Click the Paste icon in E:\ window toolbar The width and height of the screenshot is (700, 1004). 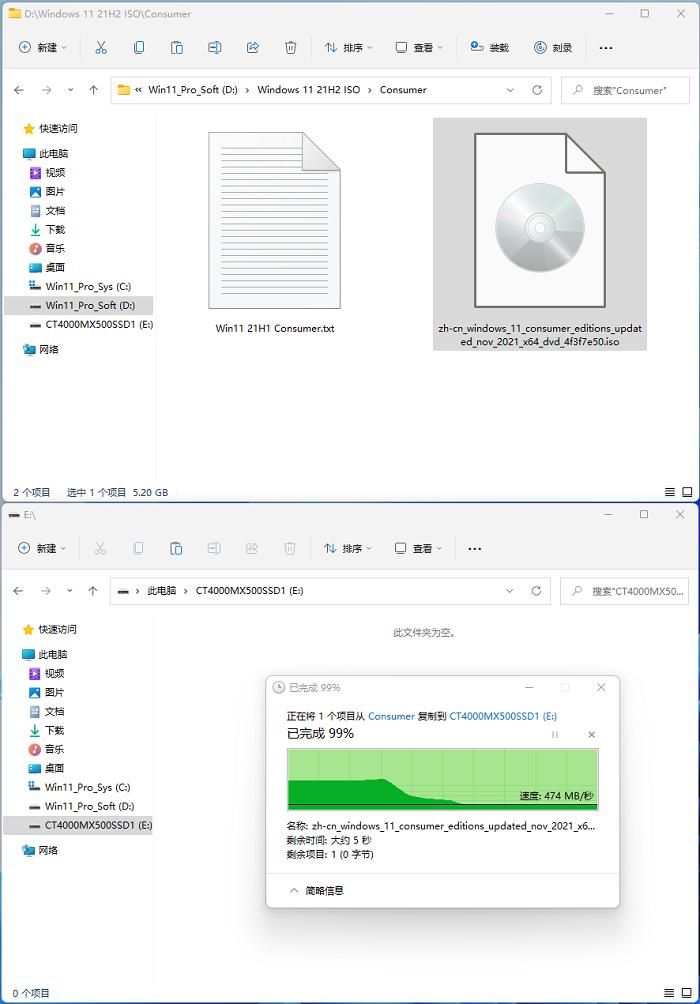[176, 549]
